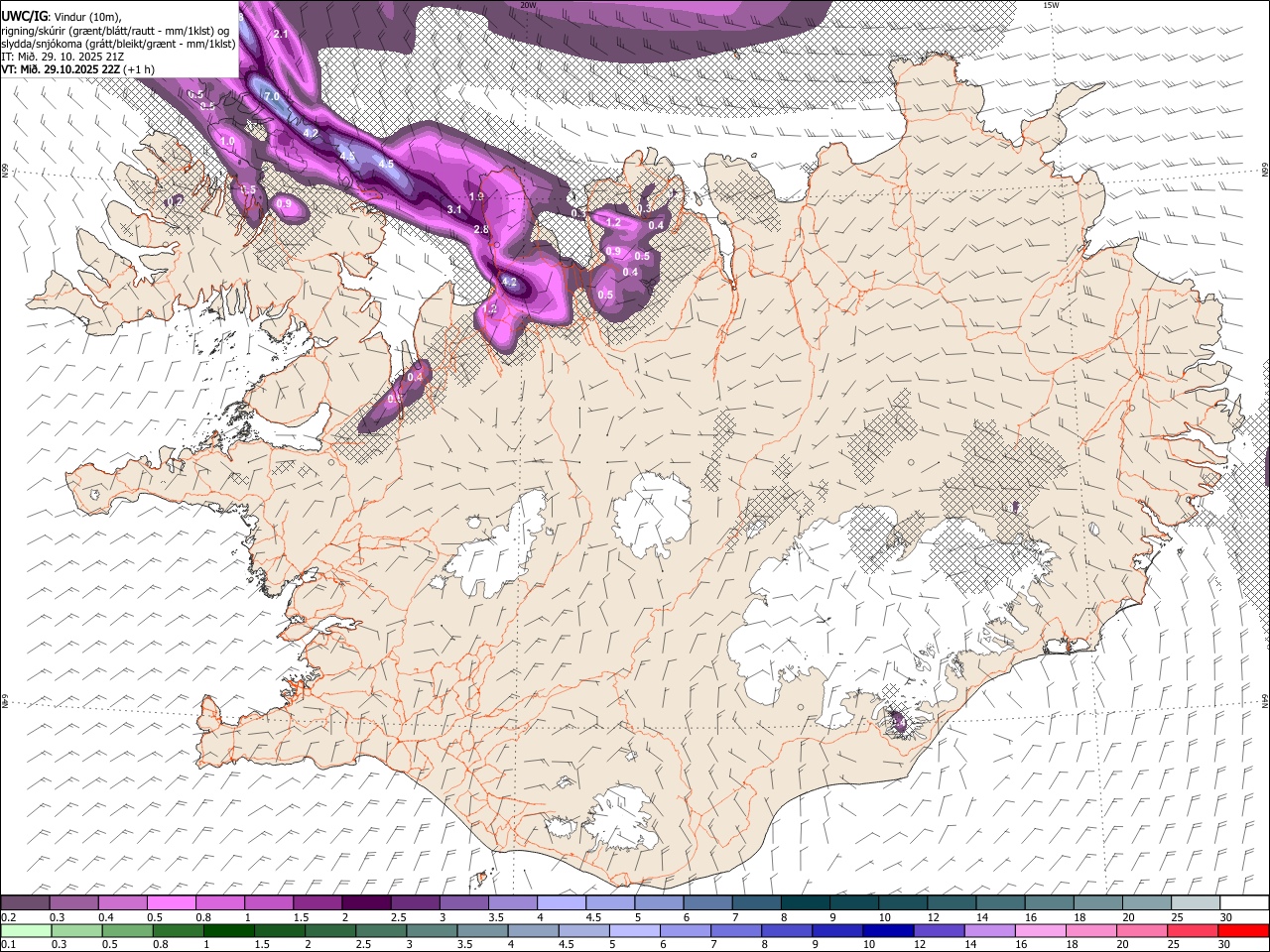Pick the bottom-row legend swatch between 1 and 1.5

pyautogui.click(x=229, y=931)
